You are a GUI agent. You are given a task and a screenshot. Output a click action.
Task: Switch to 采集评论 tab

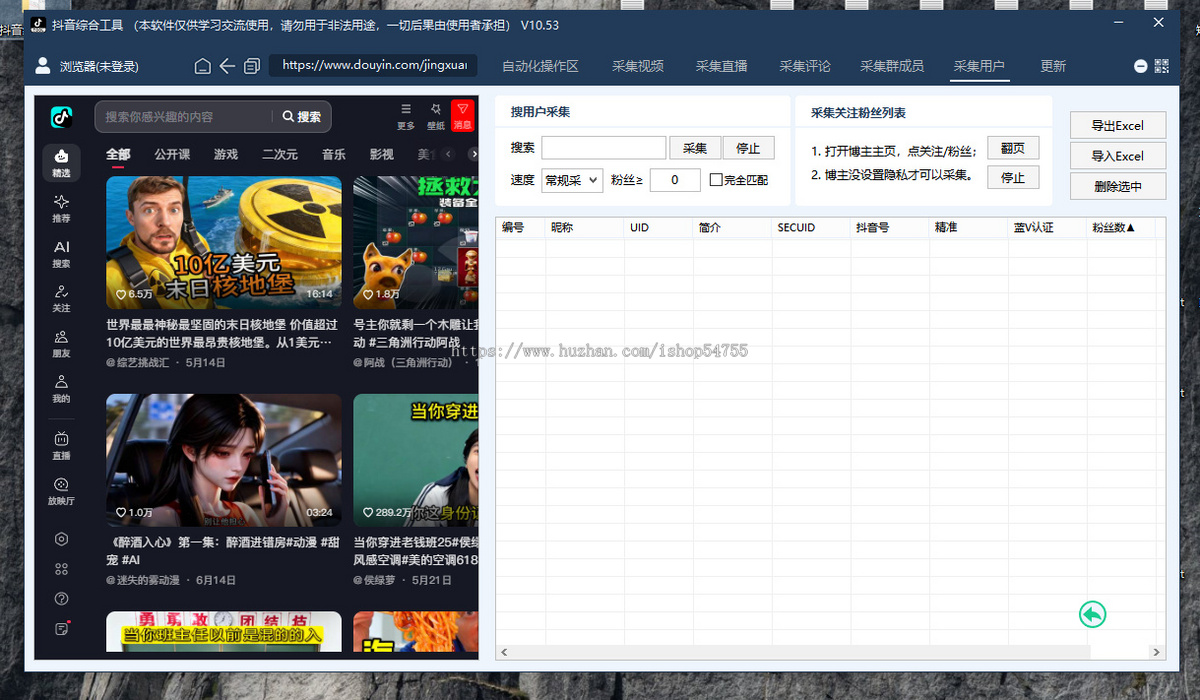(x=805, y=66)
